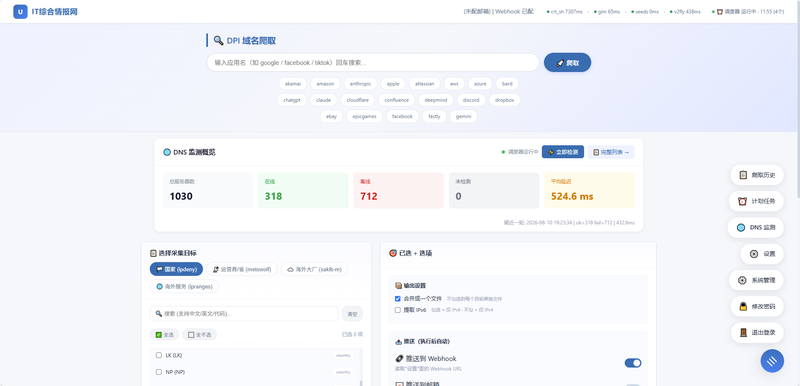Switch to 海外大厂 (sakib-m) tab
Screen dimensions: 800x386
tap(314, 269)
